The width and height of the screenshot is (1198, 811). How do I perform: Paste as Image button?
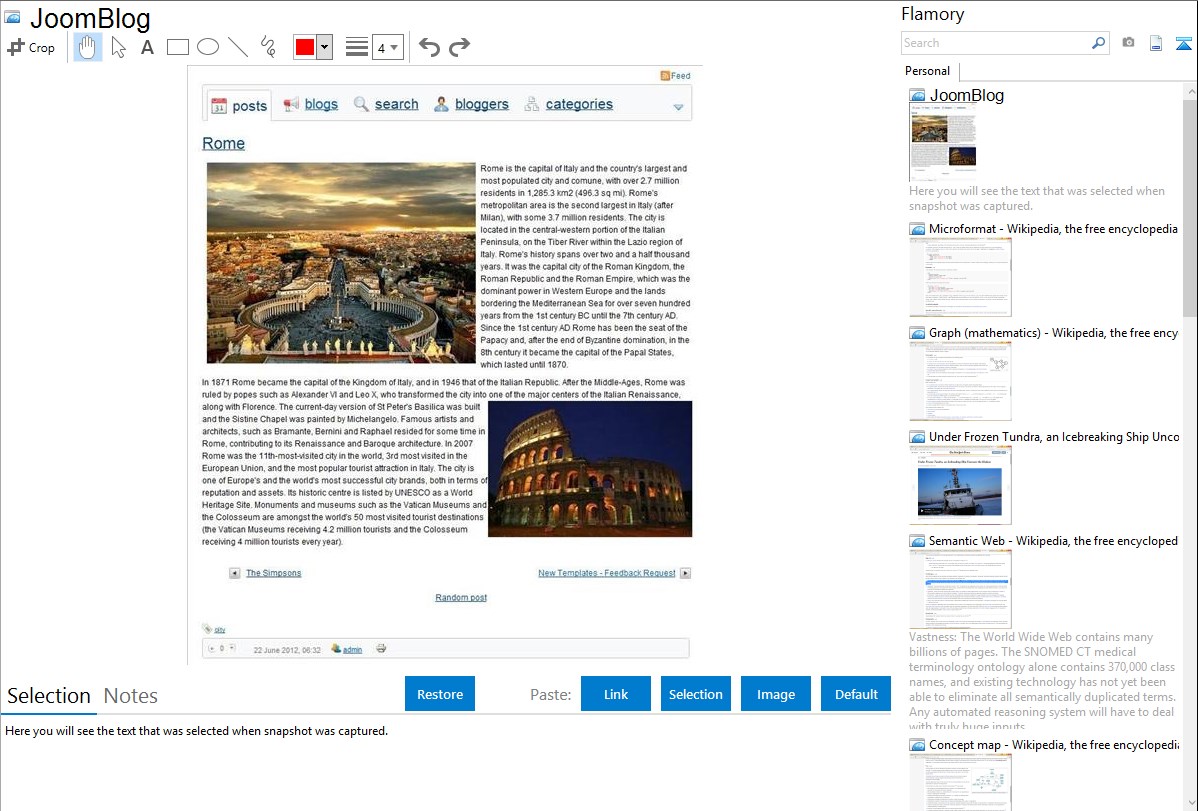pyautogui.click(x=775, y=693)
